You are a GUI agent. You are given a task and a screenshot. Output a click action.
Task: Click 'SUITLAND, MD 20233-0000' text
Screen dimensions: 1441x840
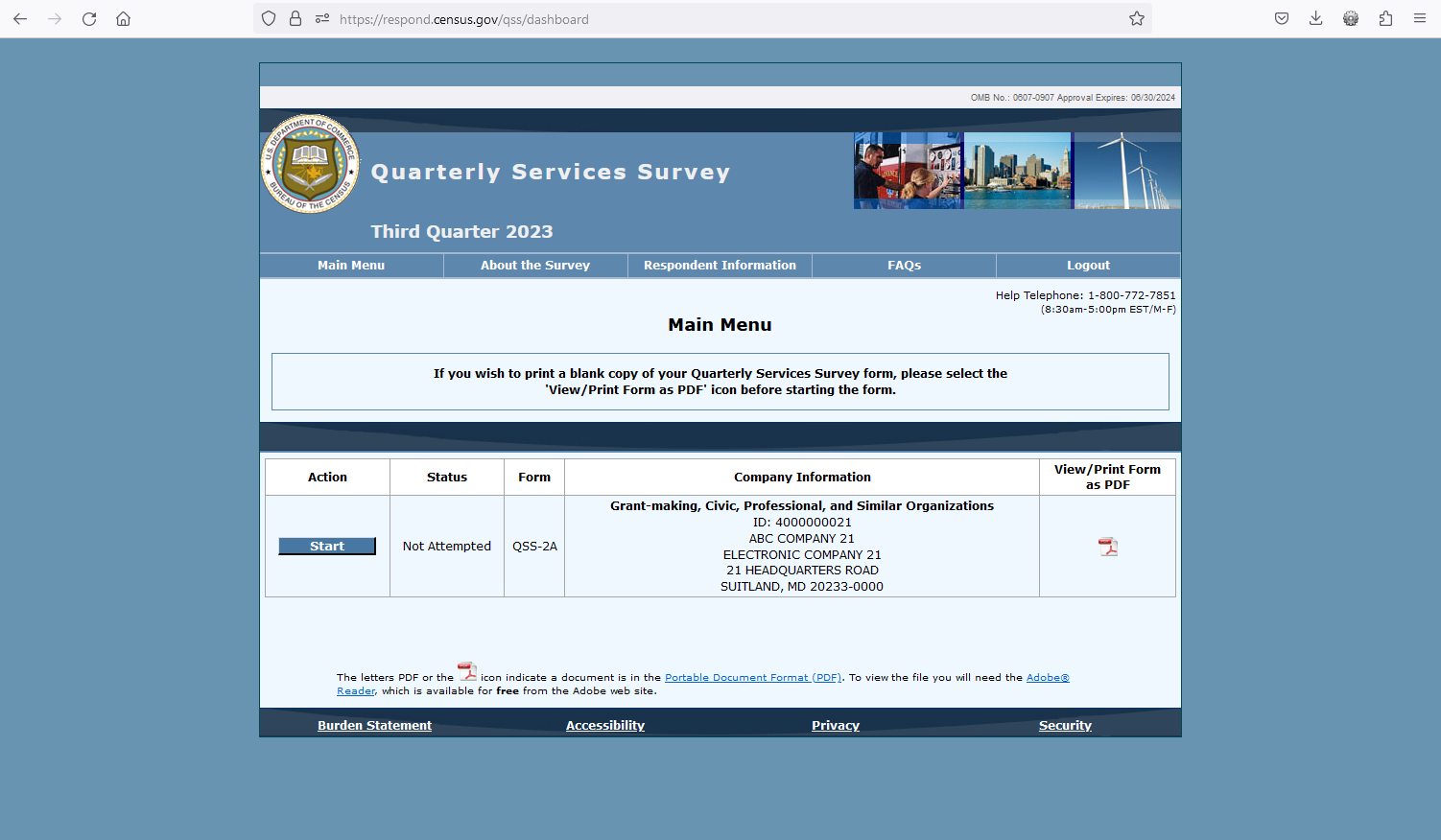click(802, 587)
